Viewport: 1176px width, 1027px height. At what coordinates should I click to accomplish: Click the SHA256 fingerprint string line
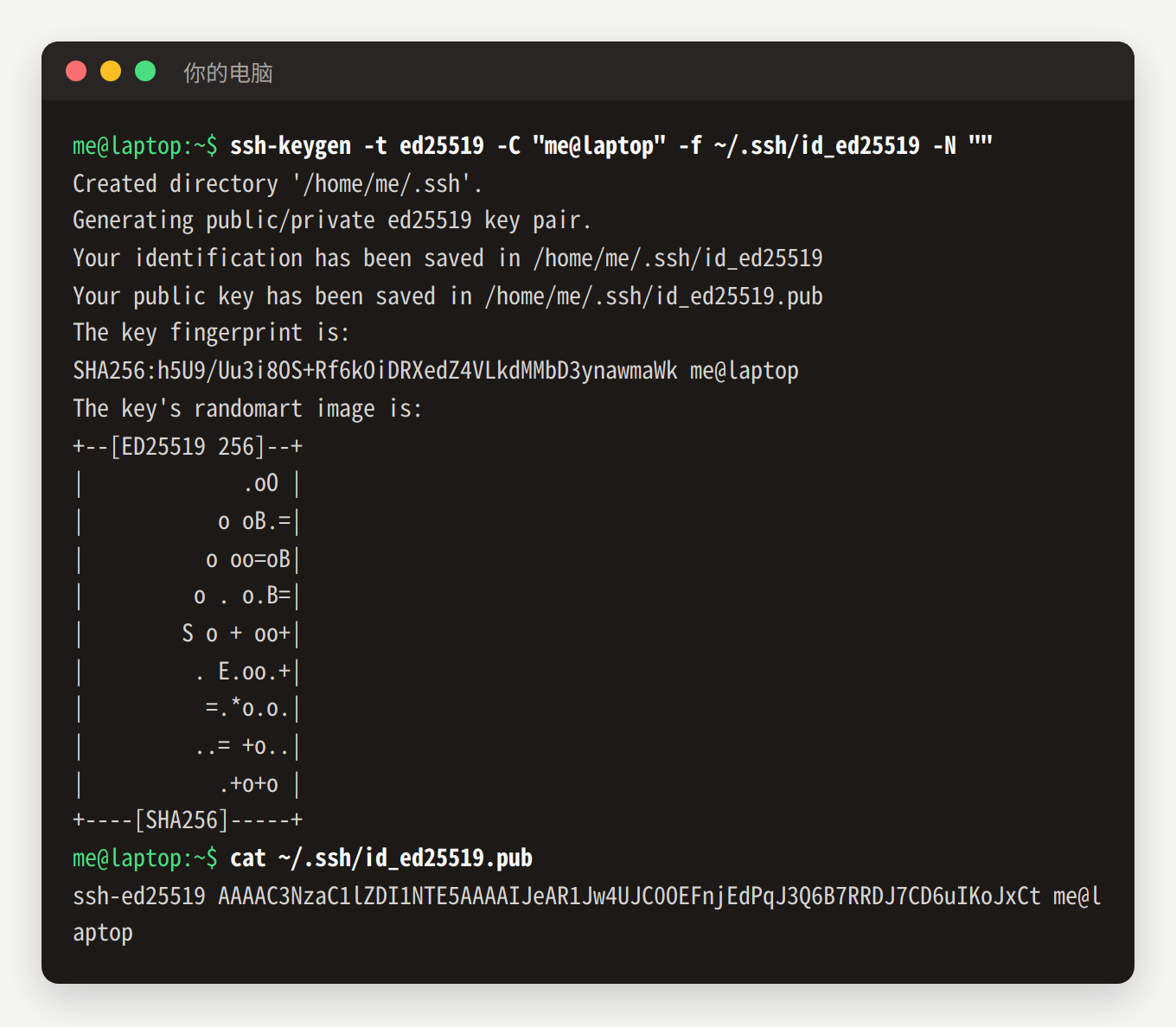[436, 370]
